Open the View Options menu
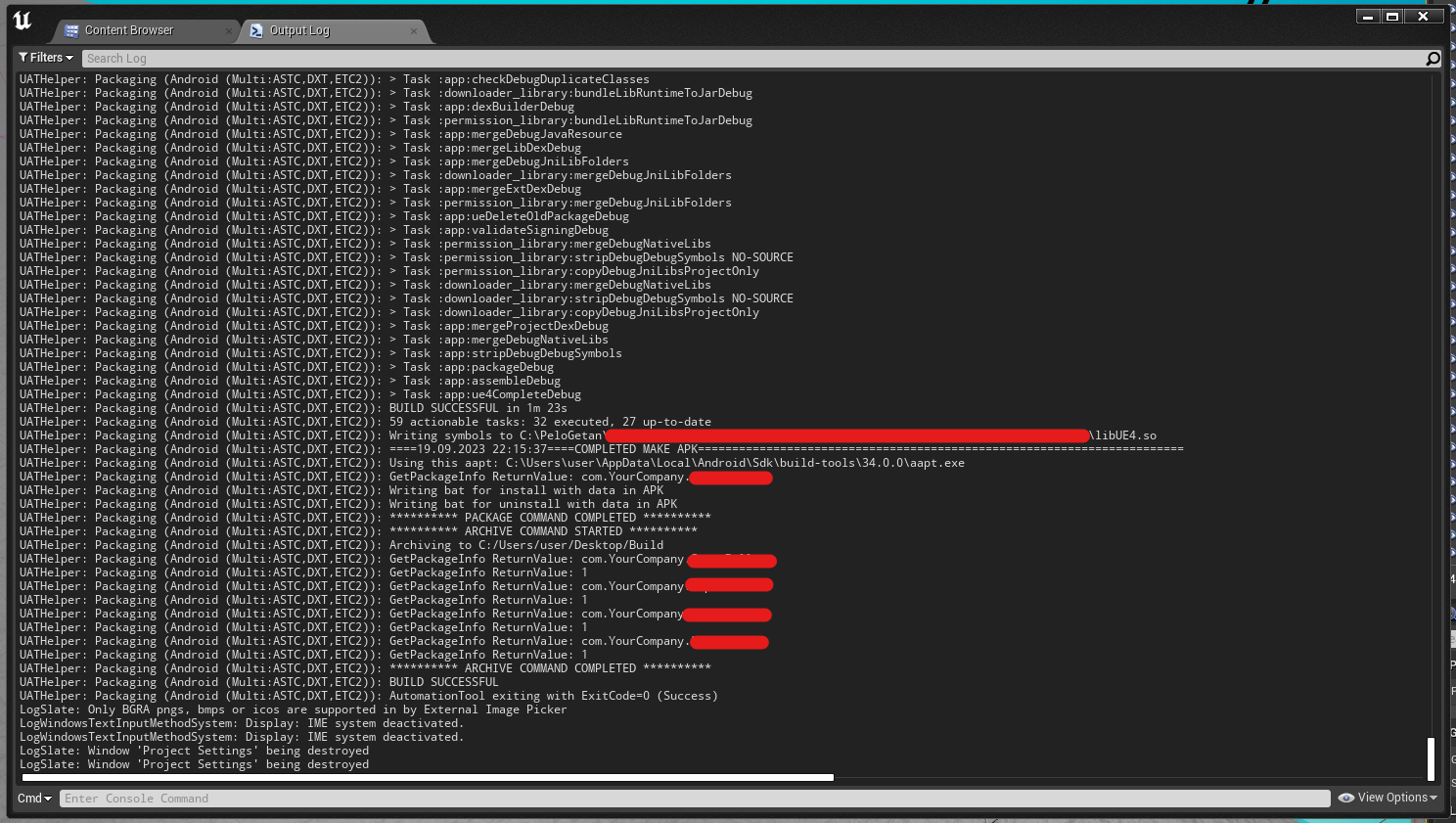Screen dimensions: 1456x823 1388,798
